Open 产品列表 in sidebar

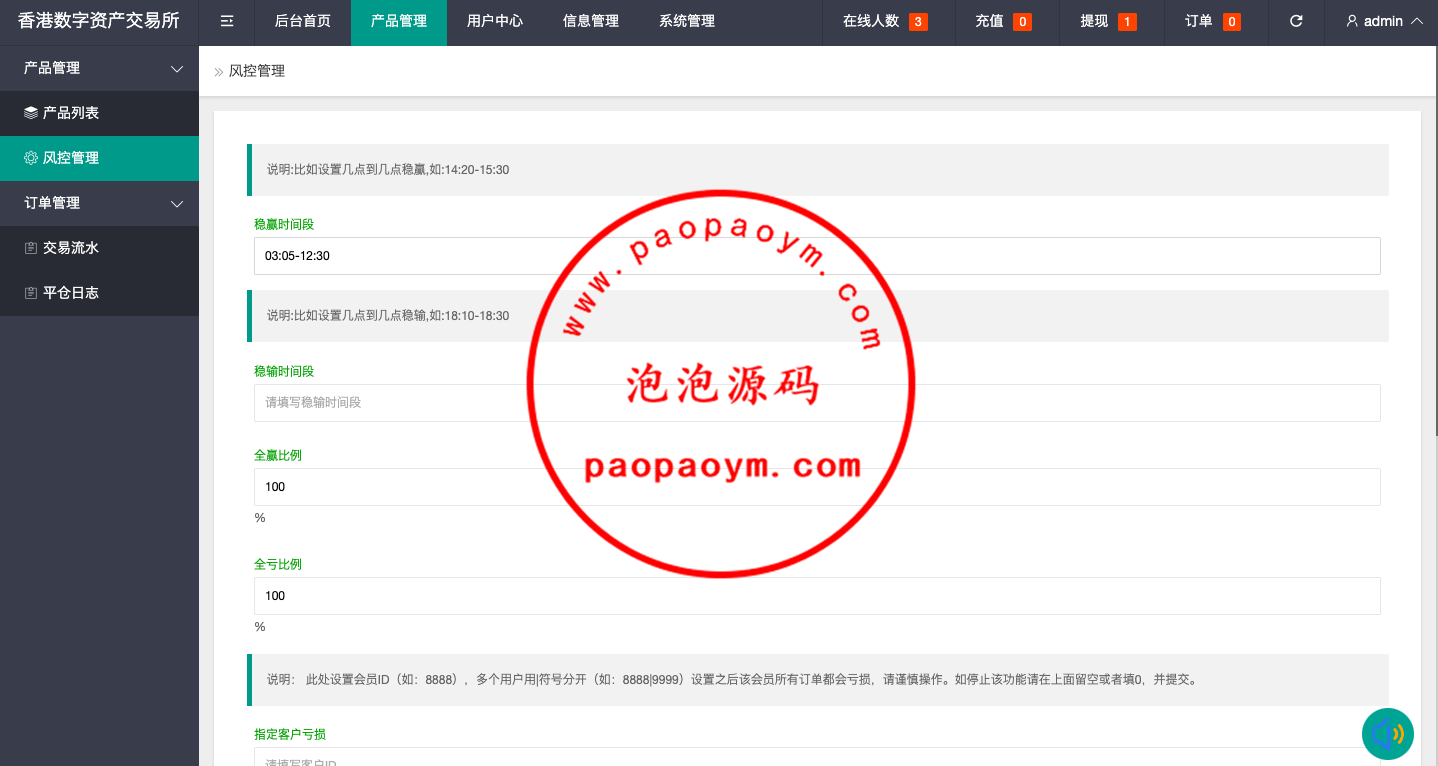point(99,113)
